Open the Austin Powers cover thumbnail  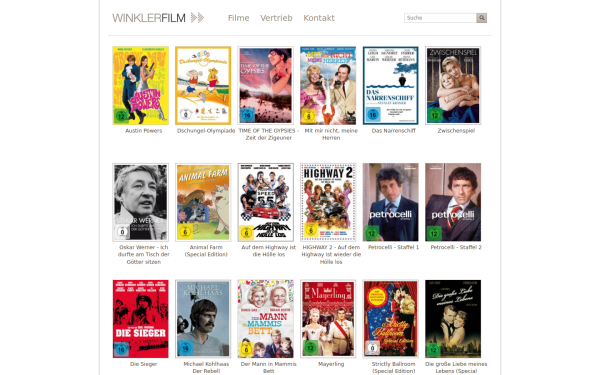point(140,85)
